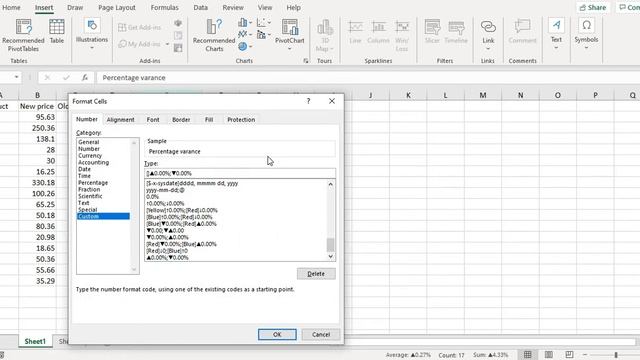Switch to Protection tab in Format Cells

[x=241, y=120]
